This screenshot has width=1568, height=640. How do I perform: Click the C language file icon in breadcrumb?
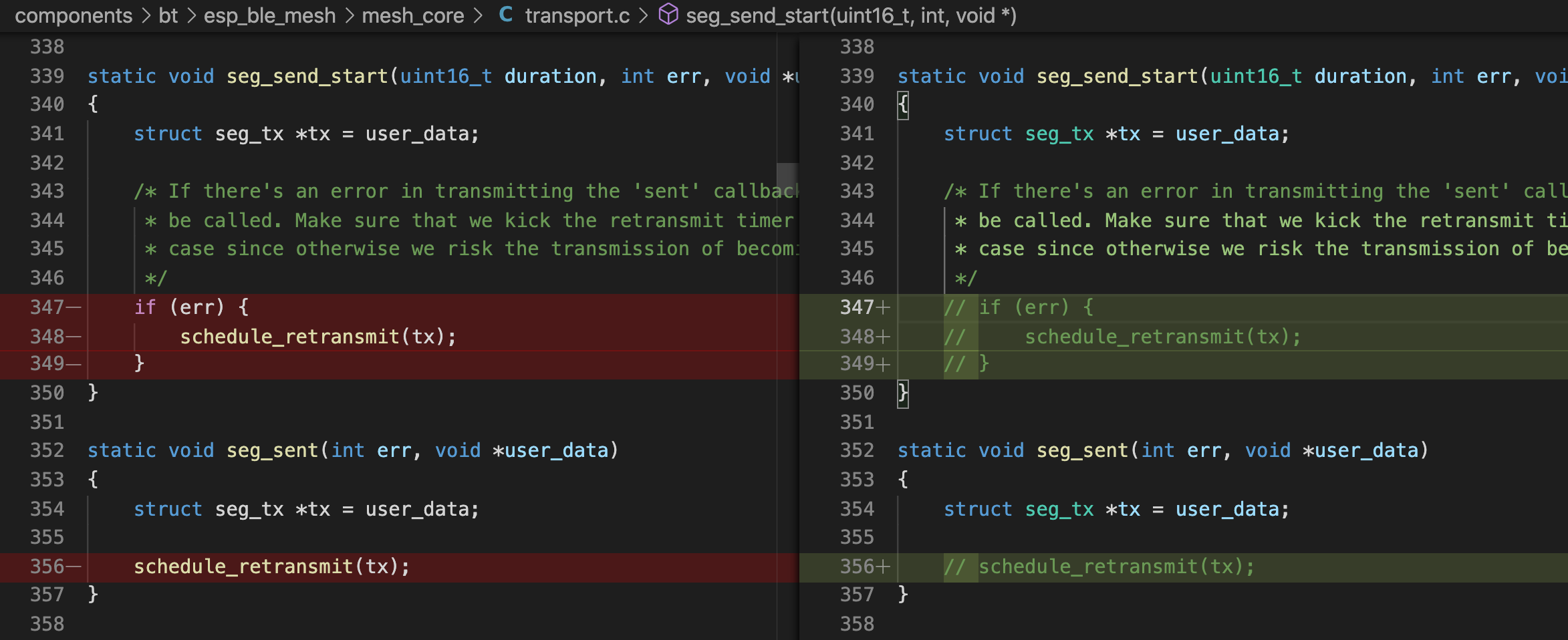(506, 15)
